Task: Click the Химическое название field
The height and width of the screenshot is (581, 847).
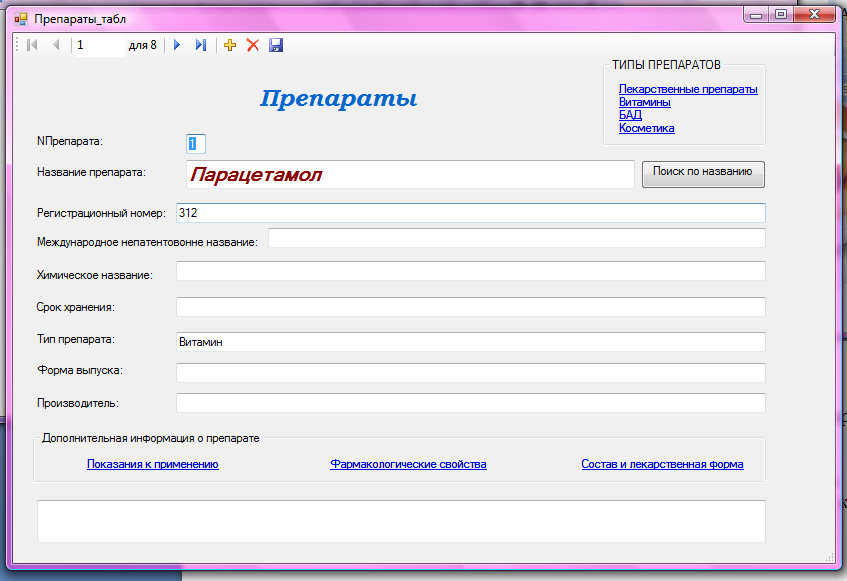Action: [x=470, y=271]
